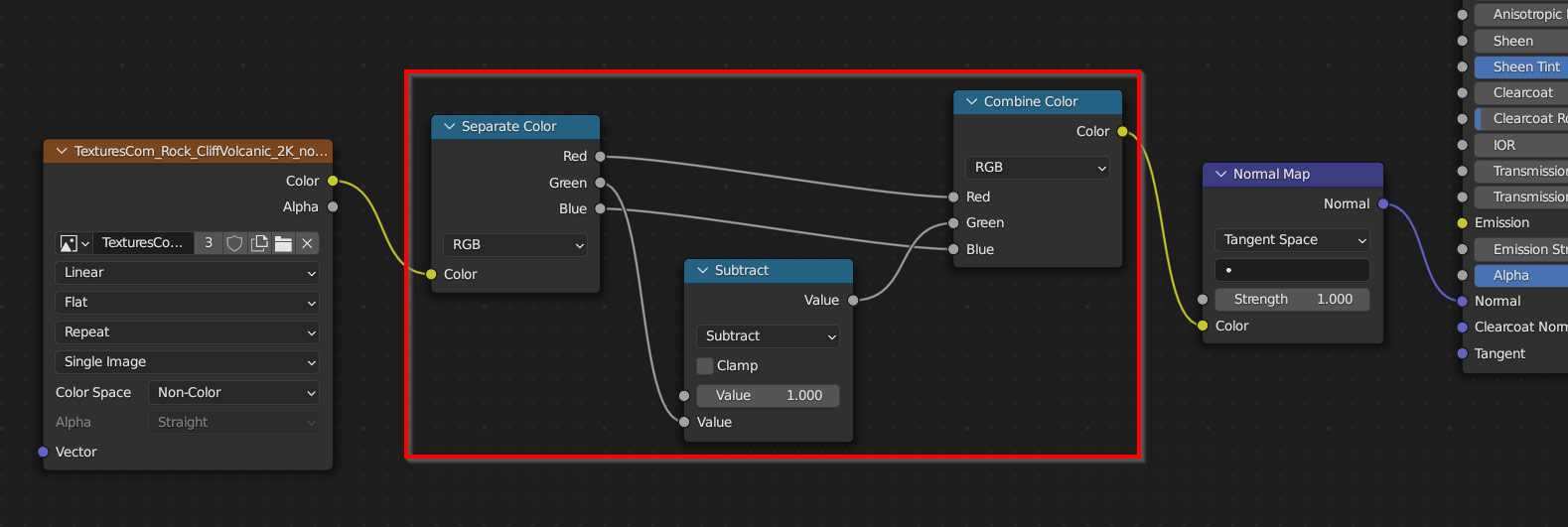This screenshot has height=527, width=1568.
Task: Click the Straight alpha mode dropdown
Action: (x=233, y=423)
